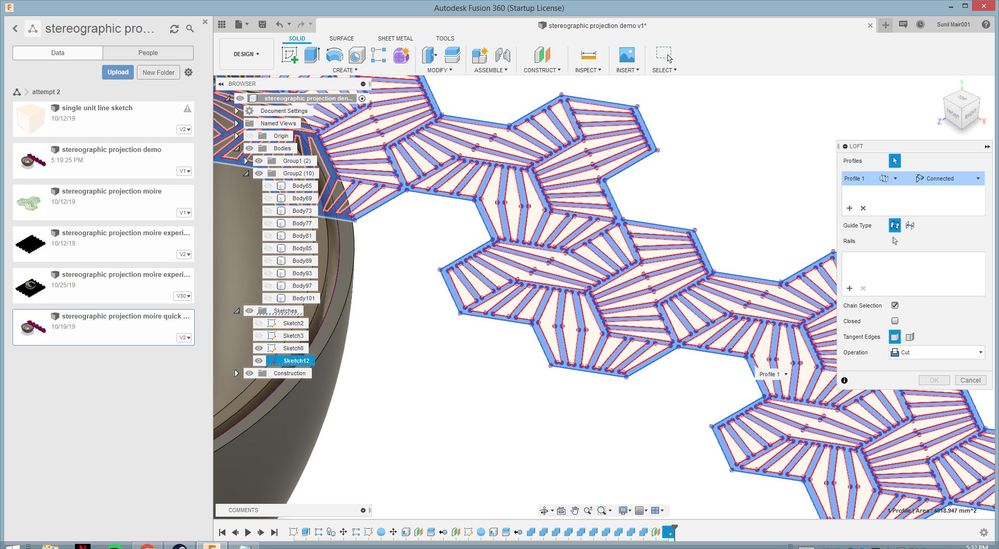The height and width of the screenshot is (549, 999).
Task: Select Rails guide type button
Action: pyautogui.click(x=895, y=225)
